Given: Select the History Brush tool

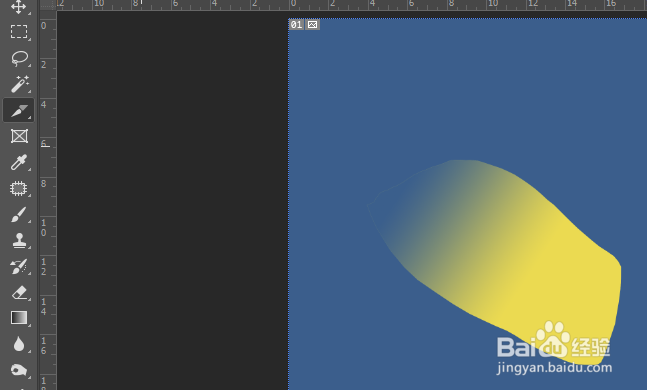Looking at the screenshot, I should tap(19, 267).
